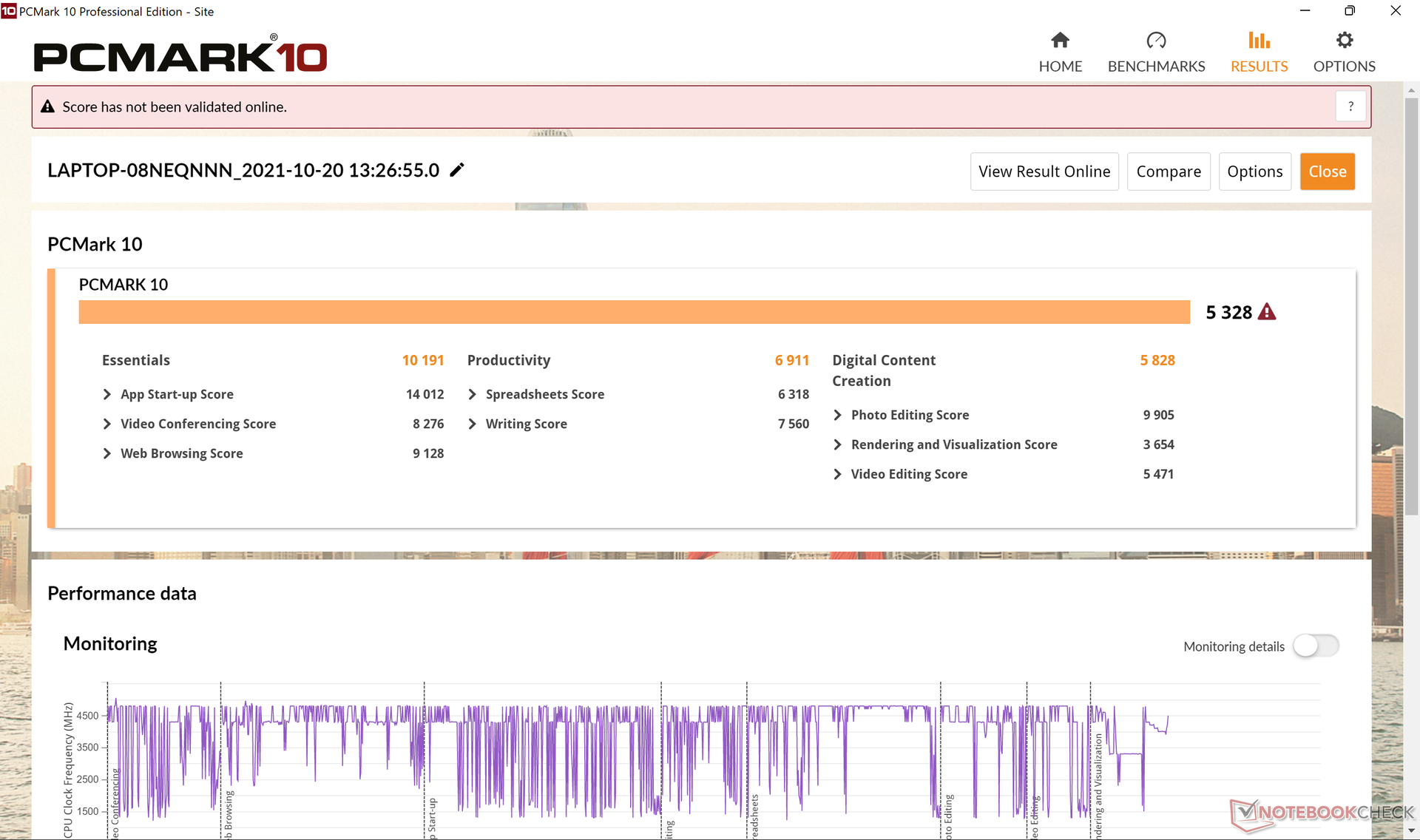The image size is (1420, 840).
Task: Click the Results bar chart icon
Action: point(1259,40)
